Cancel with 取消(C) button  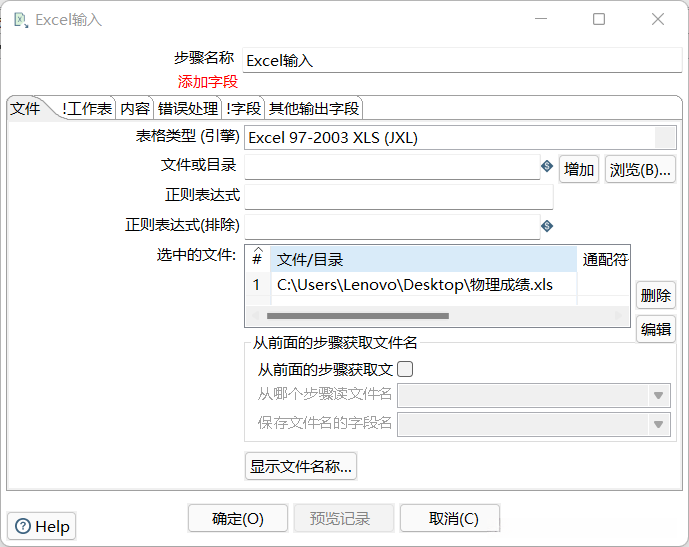pyautogui.click(x=450, y=518)
